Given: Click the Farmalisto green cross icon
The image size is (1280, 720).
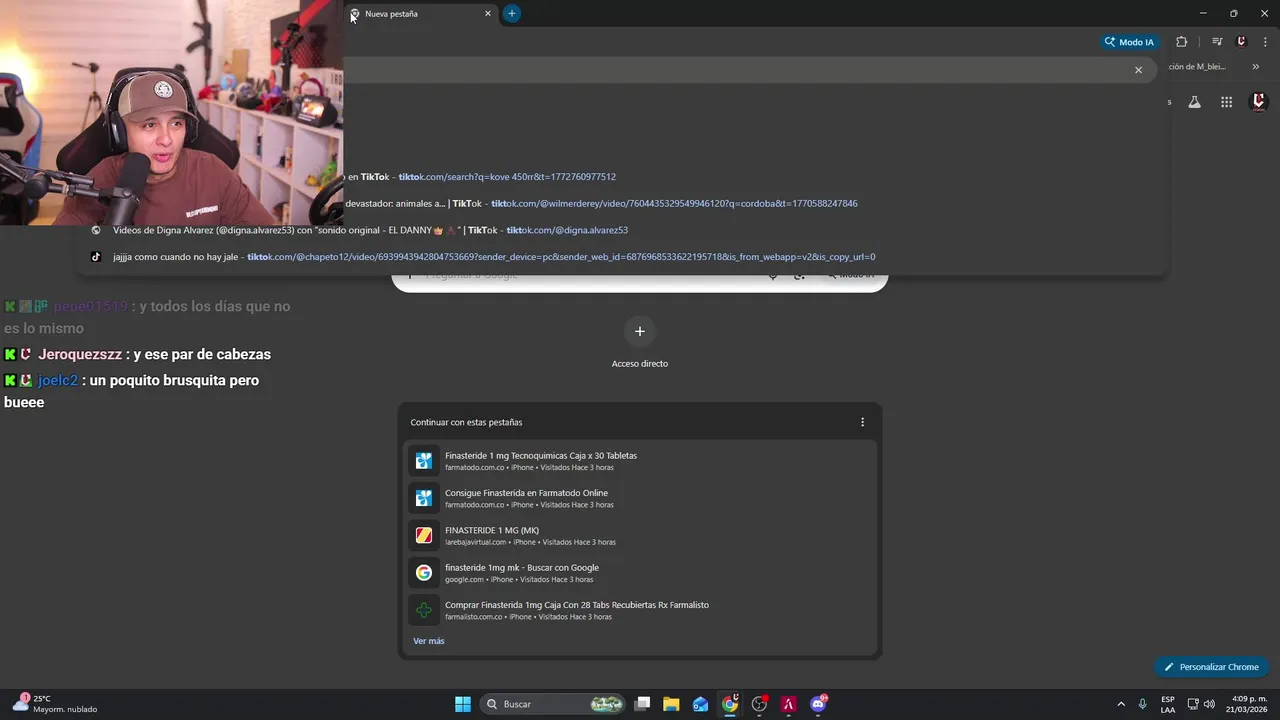Looking at the screenshot, I should point(424,610).
